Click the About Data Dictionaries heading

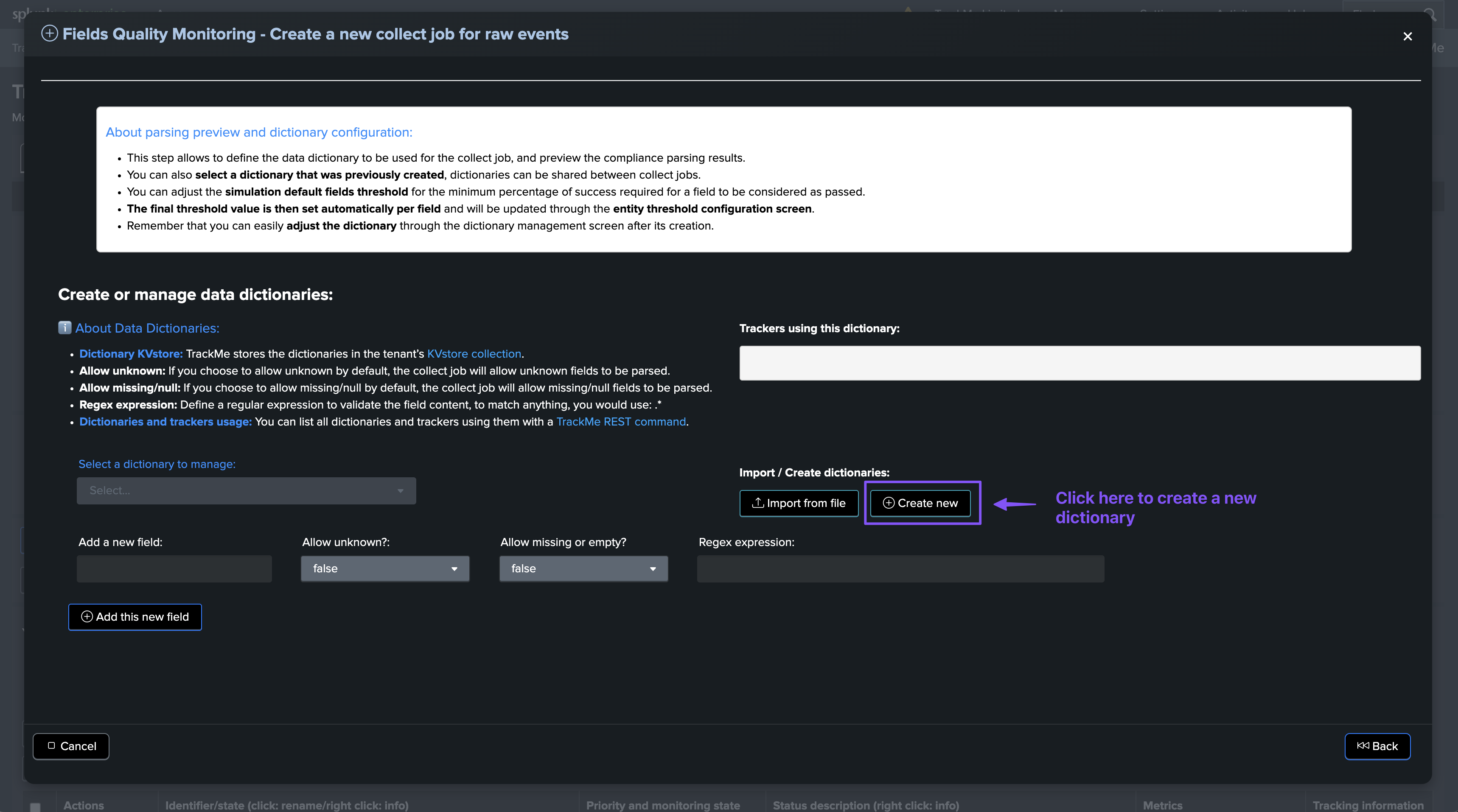(x=147, y=328)
